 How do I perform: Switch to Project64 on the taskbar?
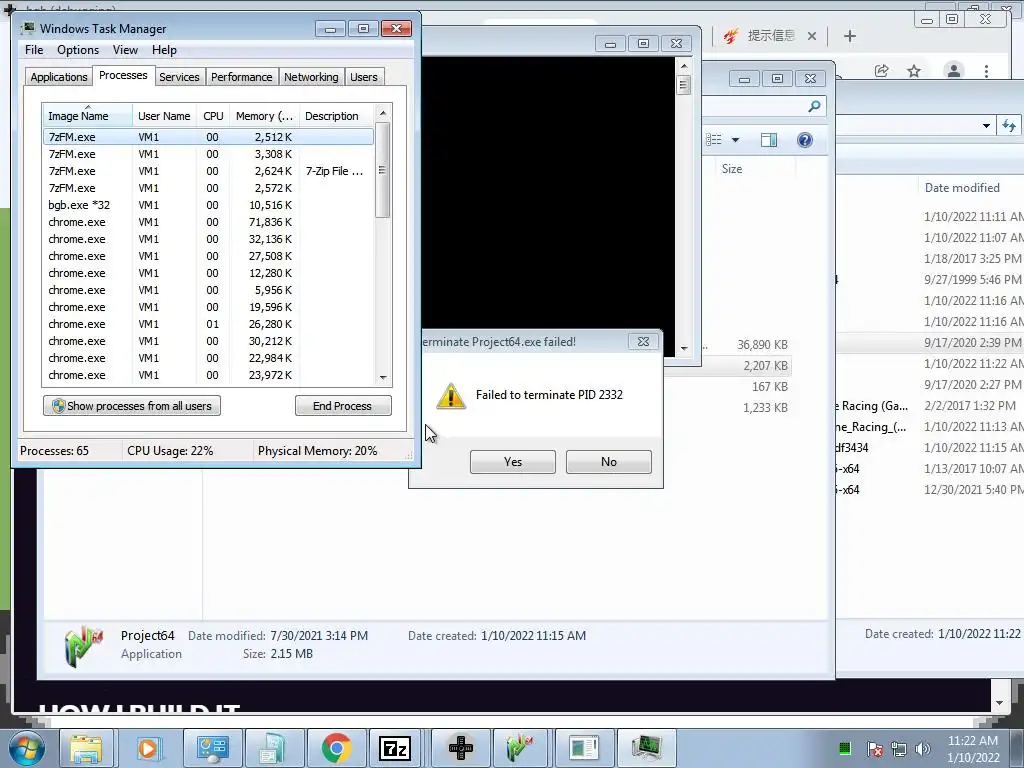click(519, 748)
